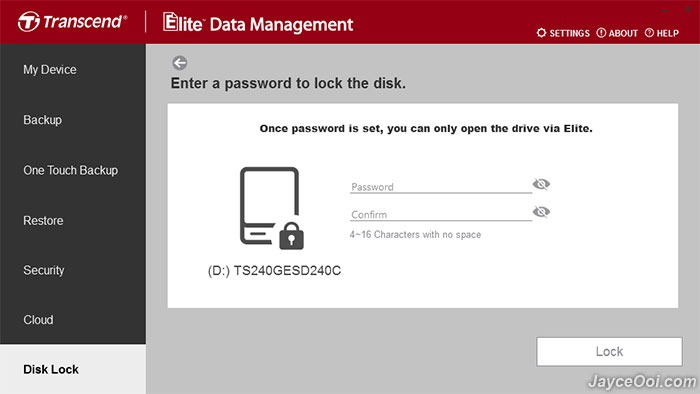Select the Disk Lock sidebar item
Screen dimensions: 700x394
coord(51,369)
